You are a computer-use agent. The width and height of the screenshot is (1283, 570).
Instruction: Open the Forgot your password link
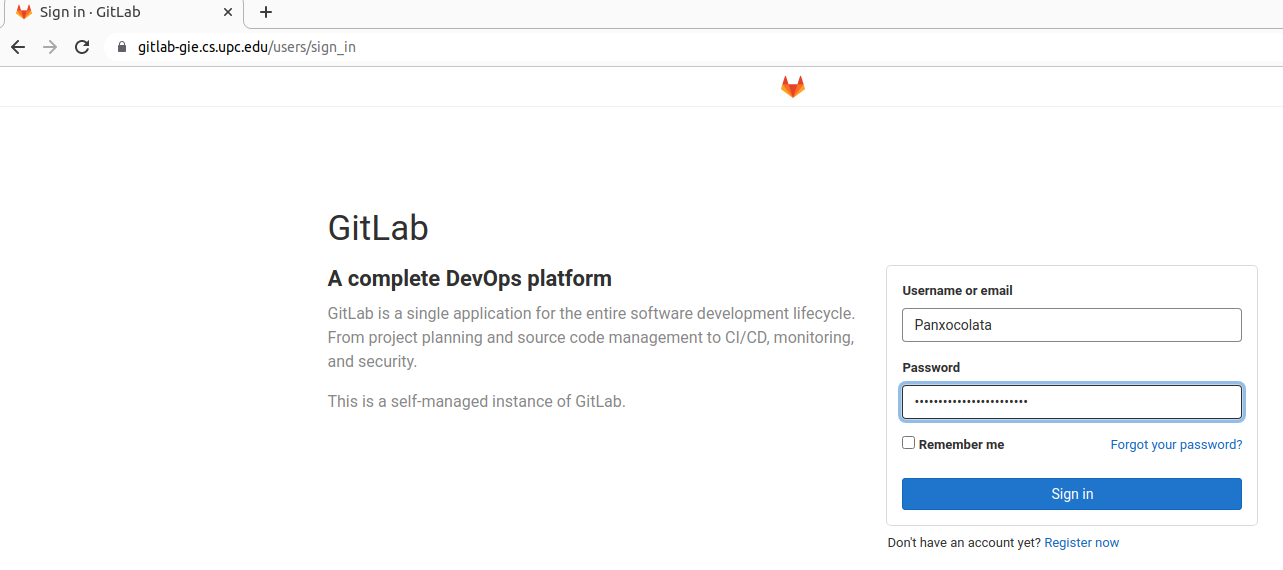pos(1176,445)
